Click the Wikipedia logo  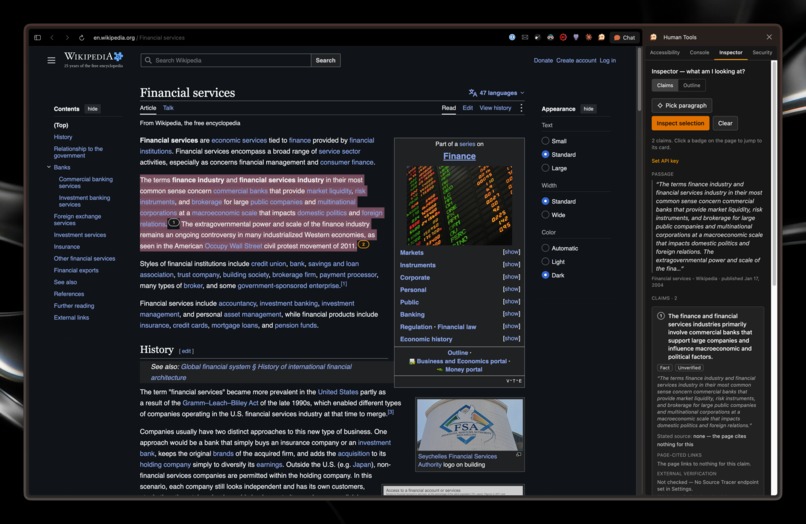point(94,59)
